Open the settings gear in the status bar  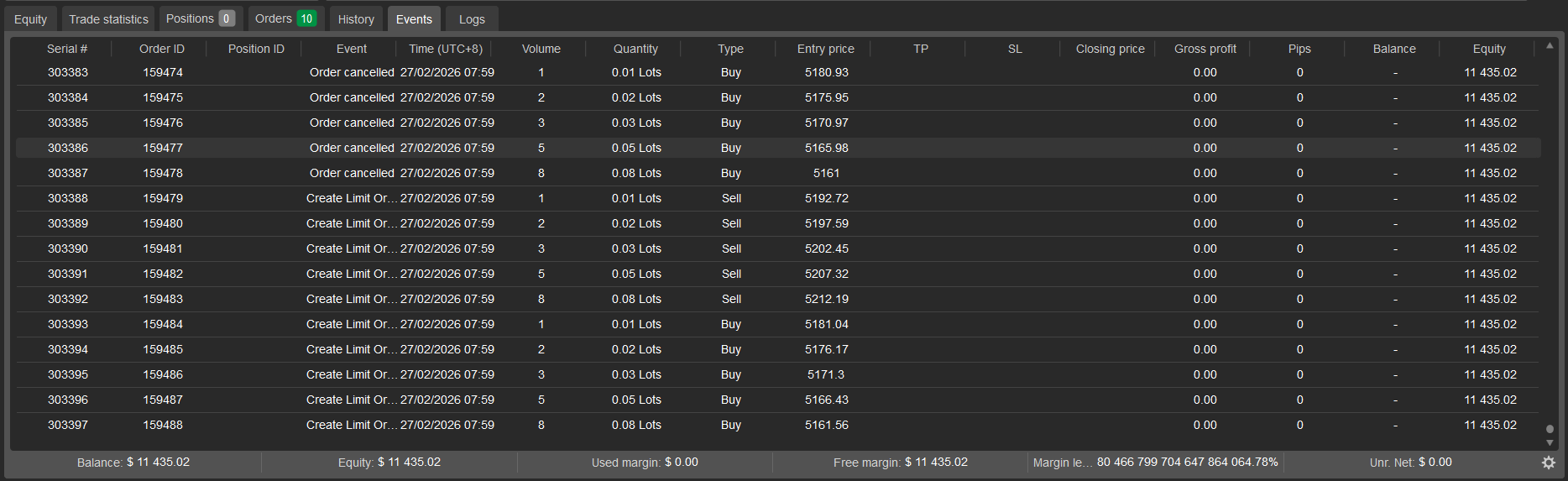tap(1549, 463)
